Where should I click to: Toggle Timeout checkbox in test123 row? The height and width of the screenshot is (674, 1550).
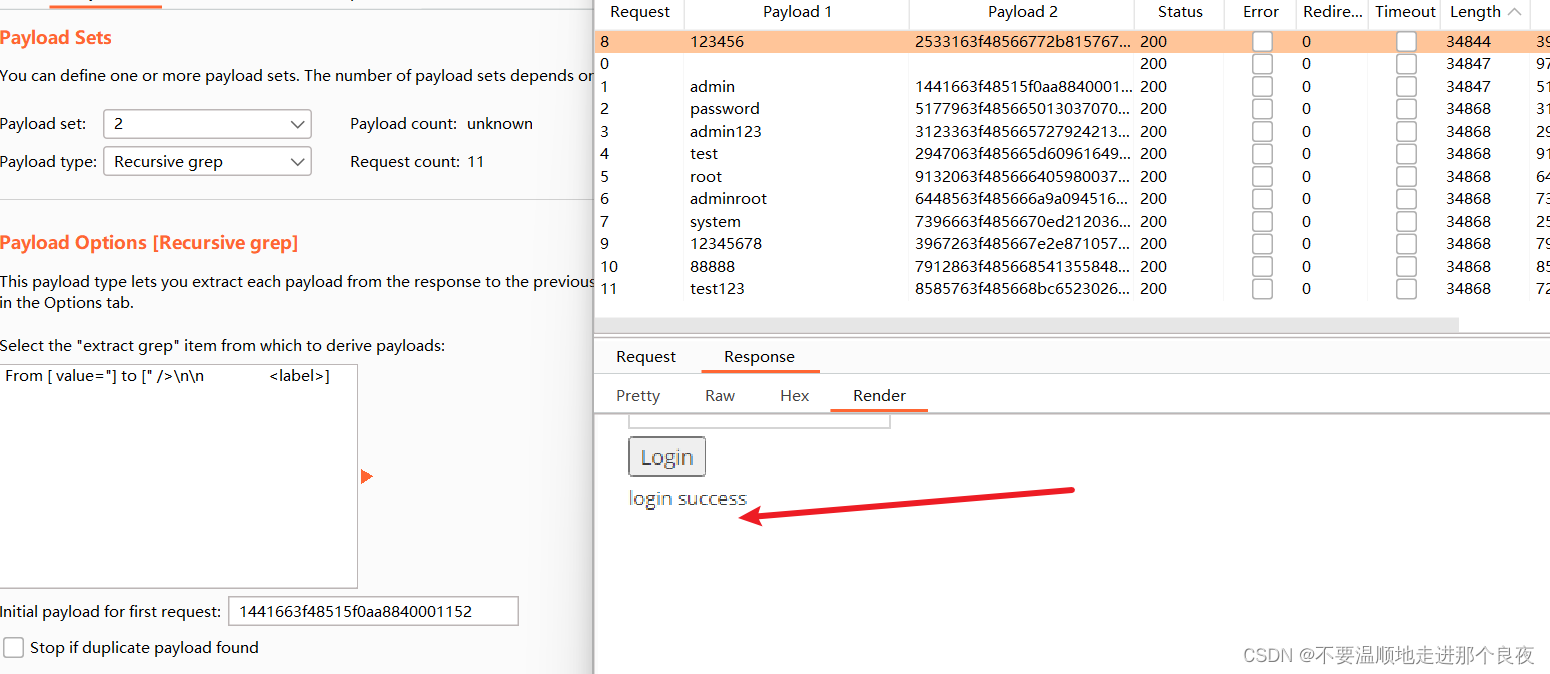(1407, 289)
